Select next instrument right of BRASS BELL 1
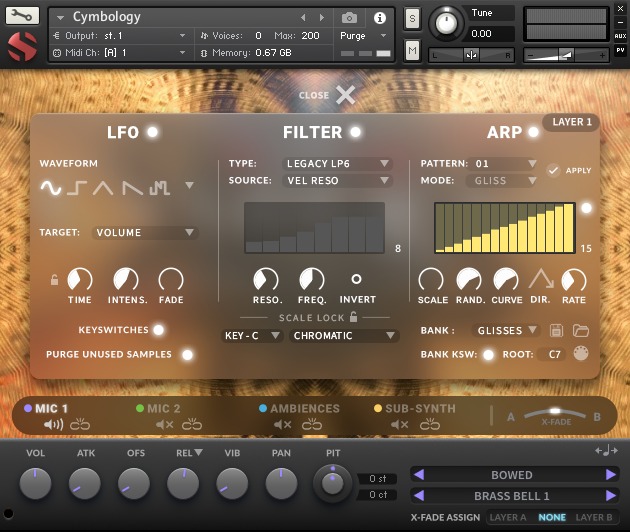 (x=611, y=496)
